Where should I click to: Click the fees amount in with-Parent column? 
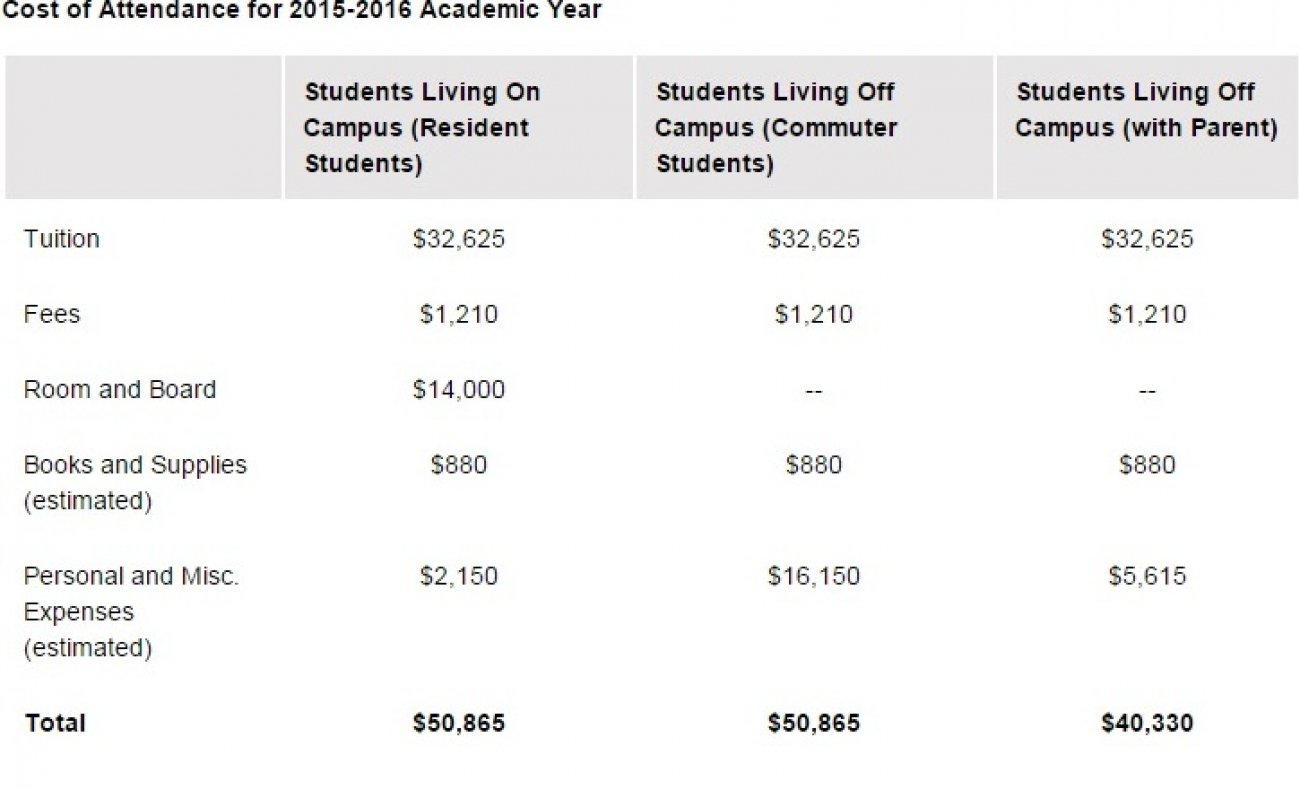pyautogui.click(x=1146, y=314)
